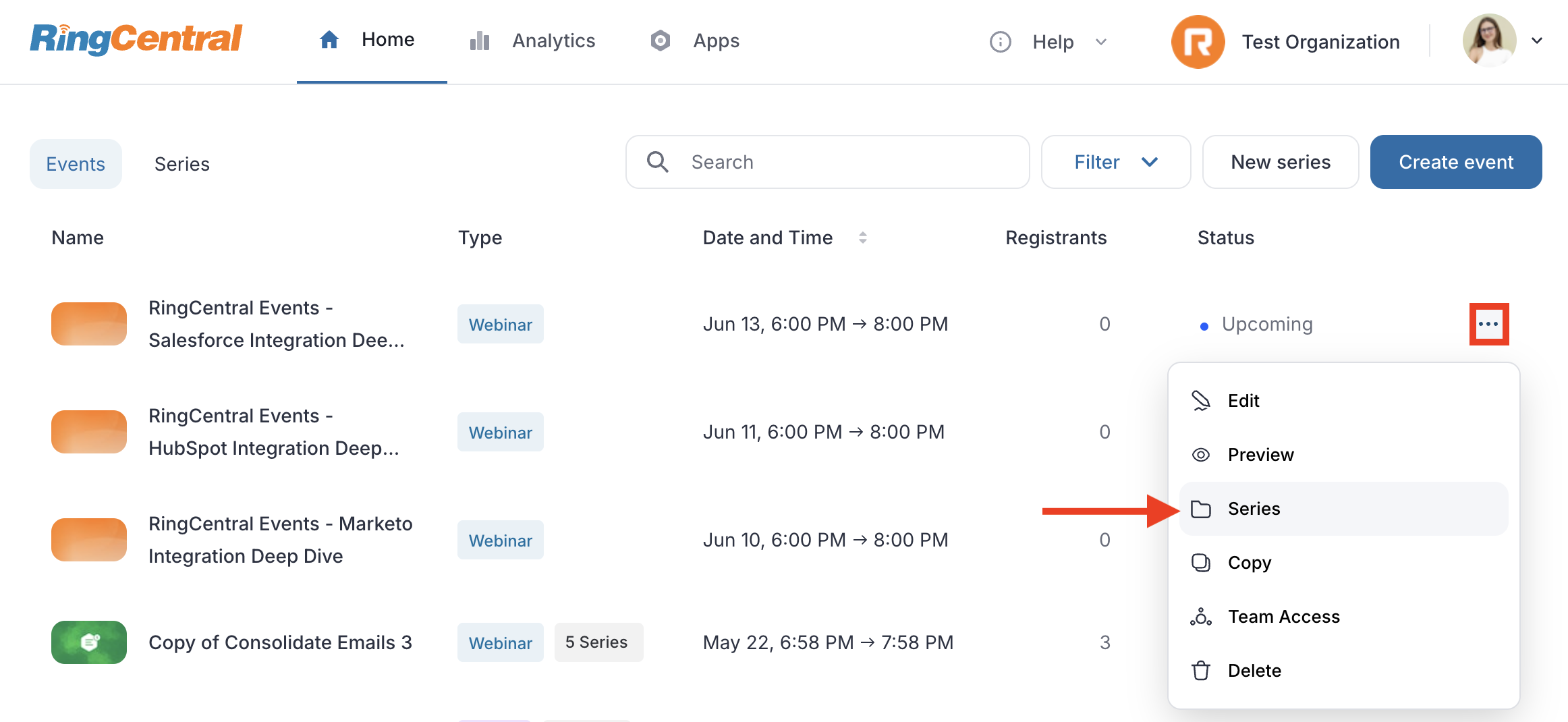Viewport: 1568px width, 722px height.
Task: Choose Preview from the context menu
Action: [x=1343, y=455]
